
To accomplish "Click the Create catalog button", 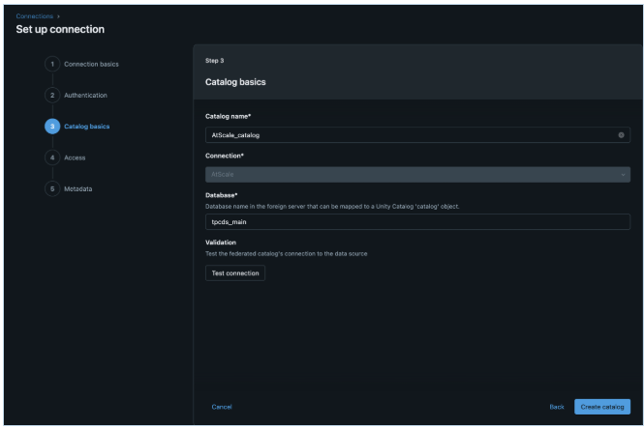I will [x=602, y=407].
